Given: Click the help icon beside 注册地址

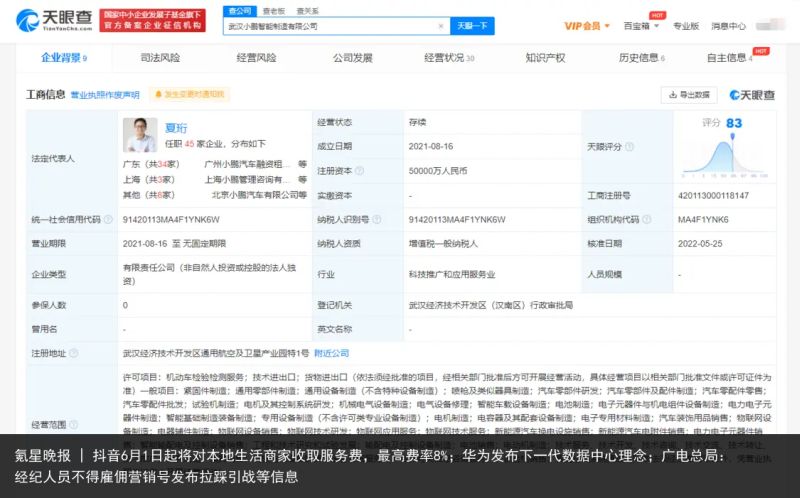Looking at the screenshot, I should [73, 353].
